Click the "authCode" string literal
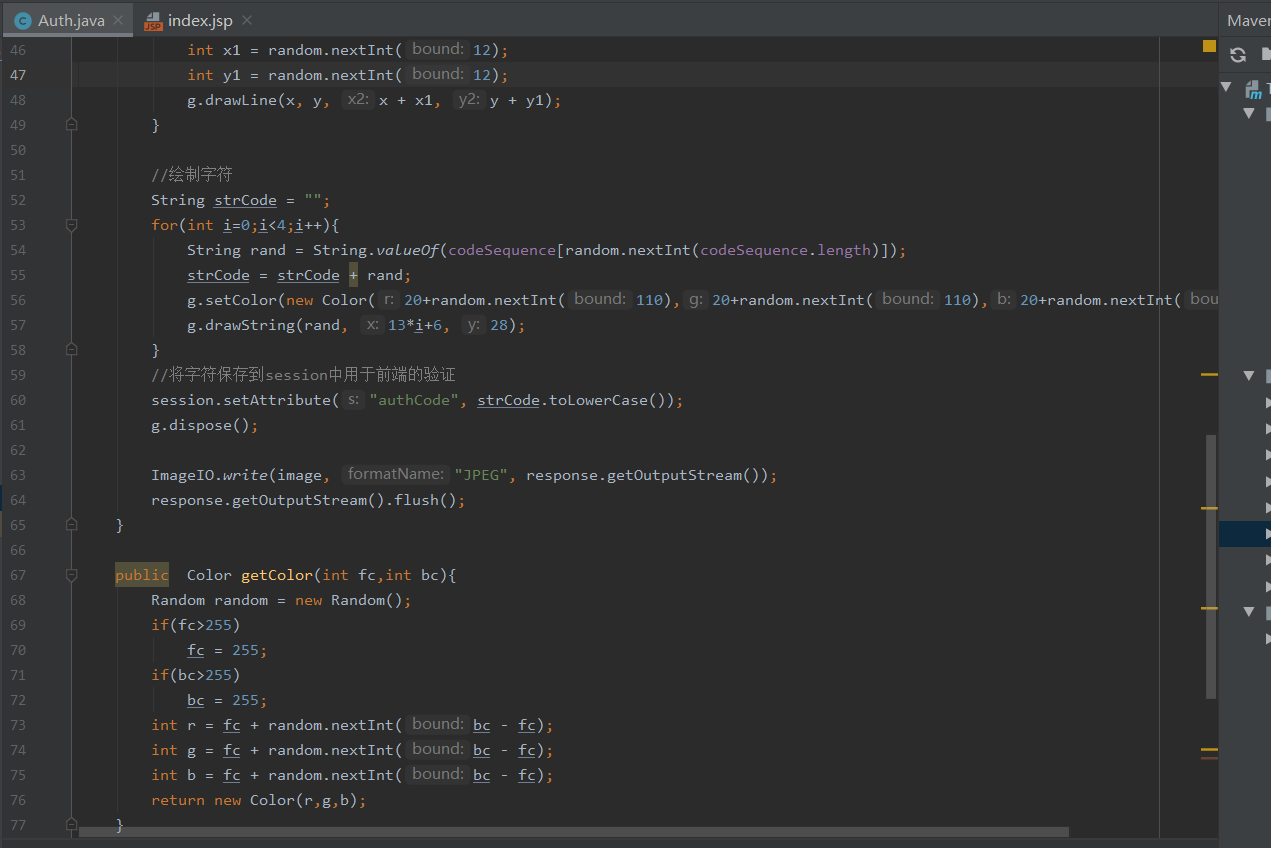This screenshot has width=1271, height=848. coord(414,400)
